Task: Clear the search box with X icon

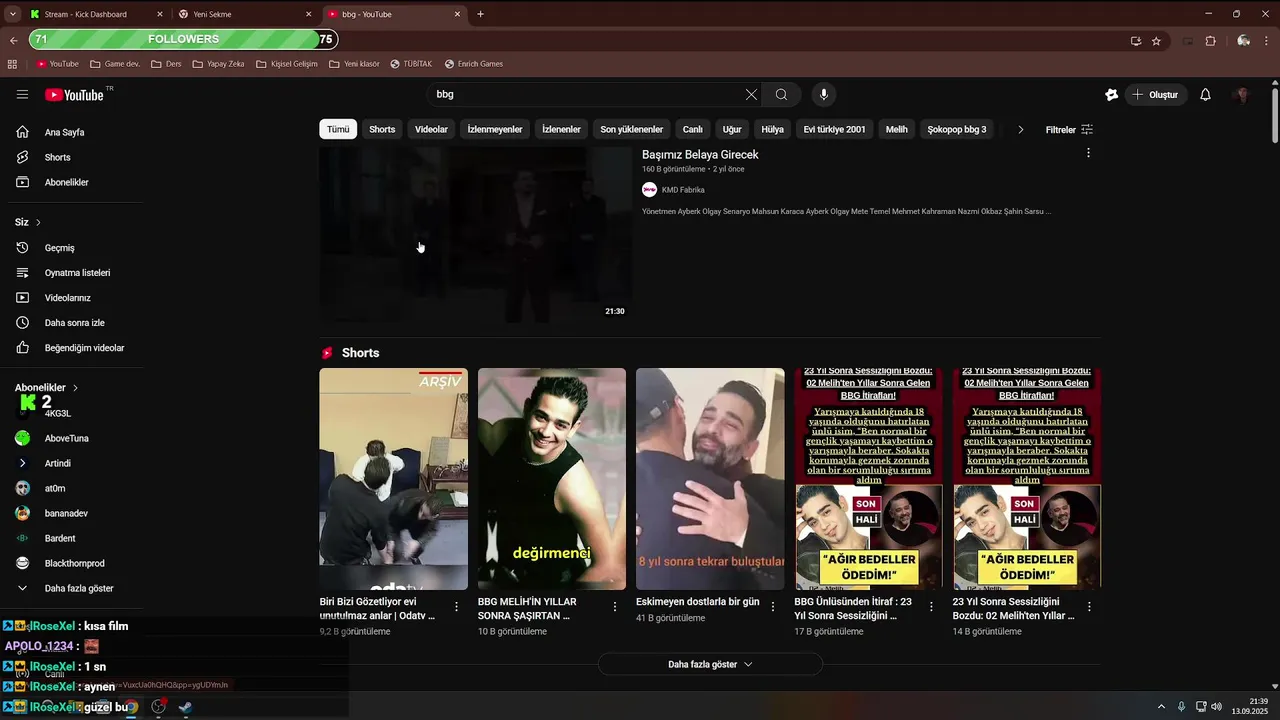Action: click(751, 94)
